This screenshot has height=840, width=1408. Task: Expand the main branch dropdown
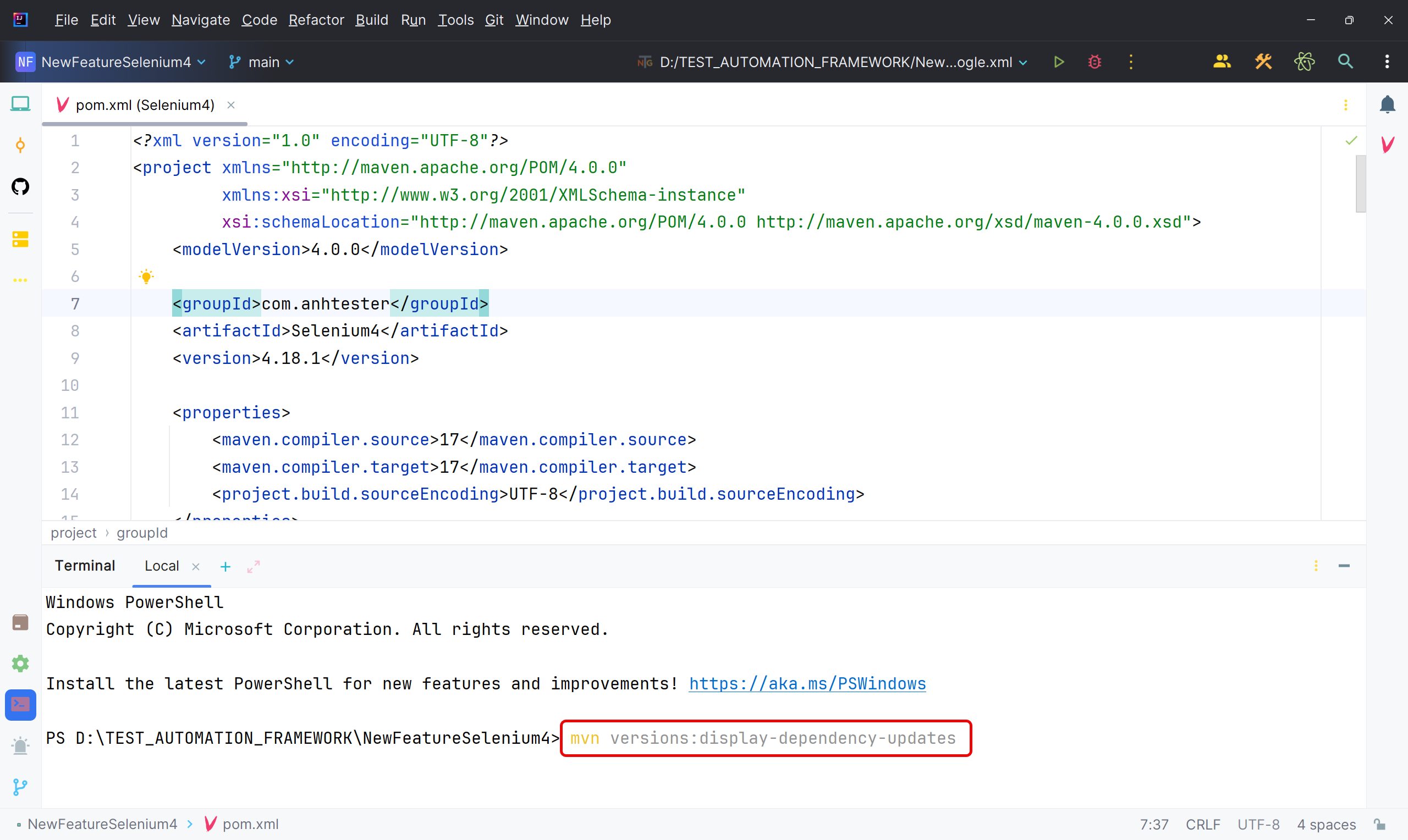click(x=262, y=62)
